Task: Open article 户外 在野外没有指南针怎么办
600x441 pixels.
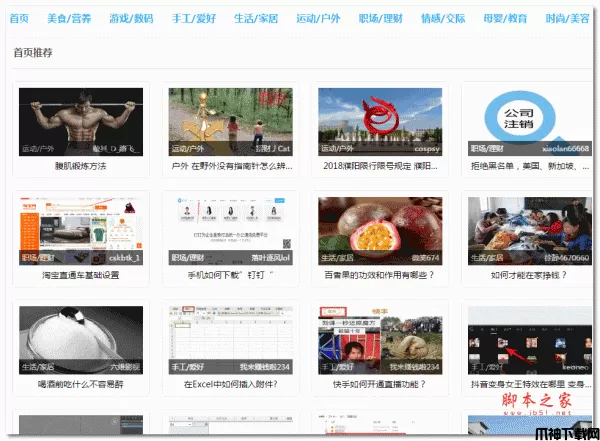Action: (x=232, y=166)
